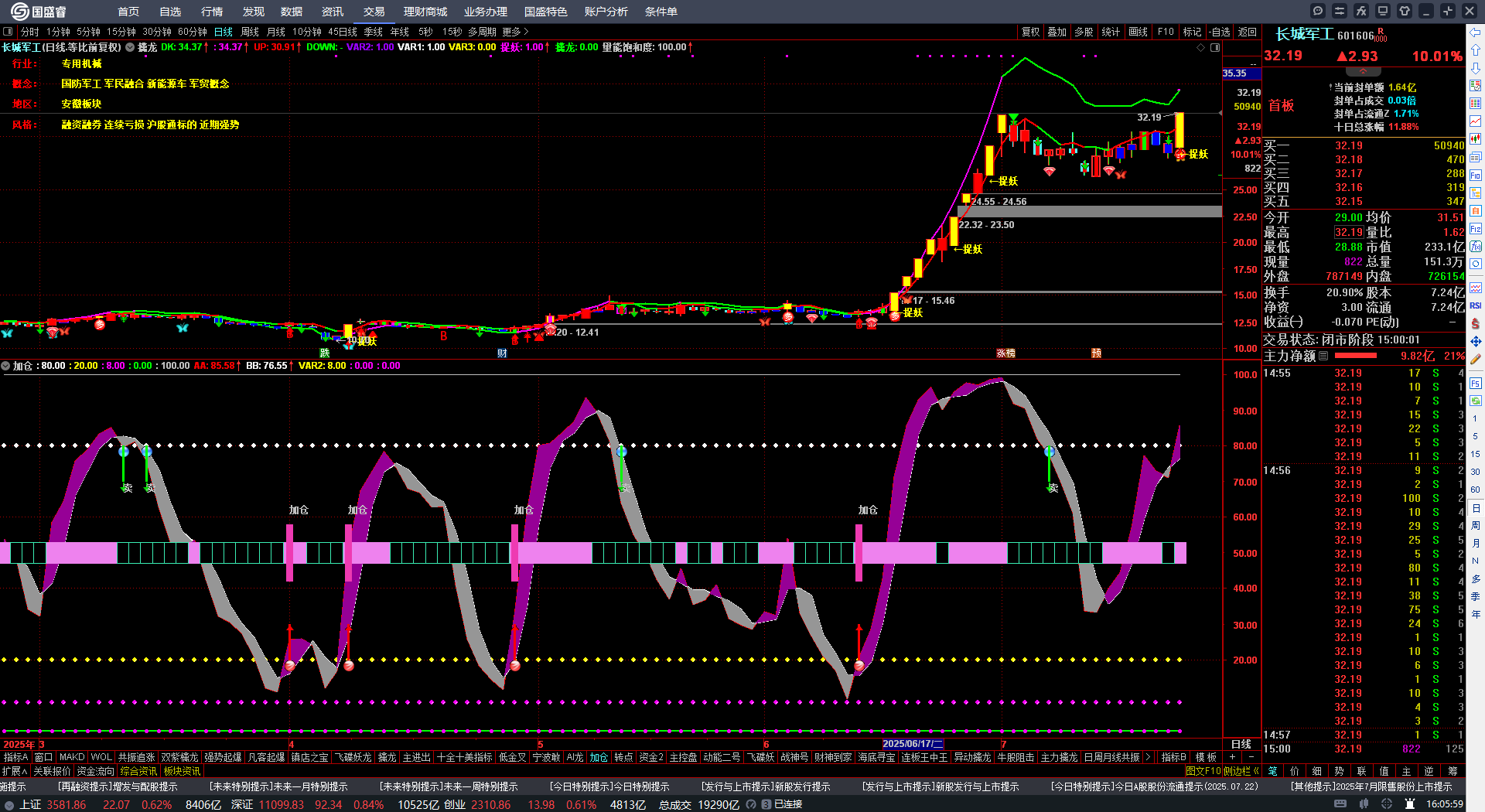
Task: Click the blue up arrow in right sidebar
Action: pyautogui.click(x=1476, y=50)
